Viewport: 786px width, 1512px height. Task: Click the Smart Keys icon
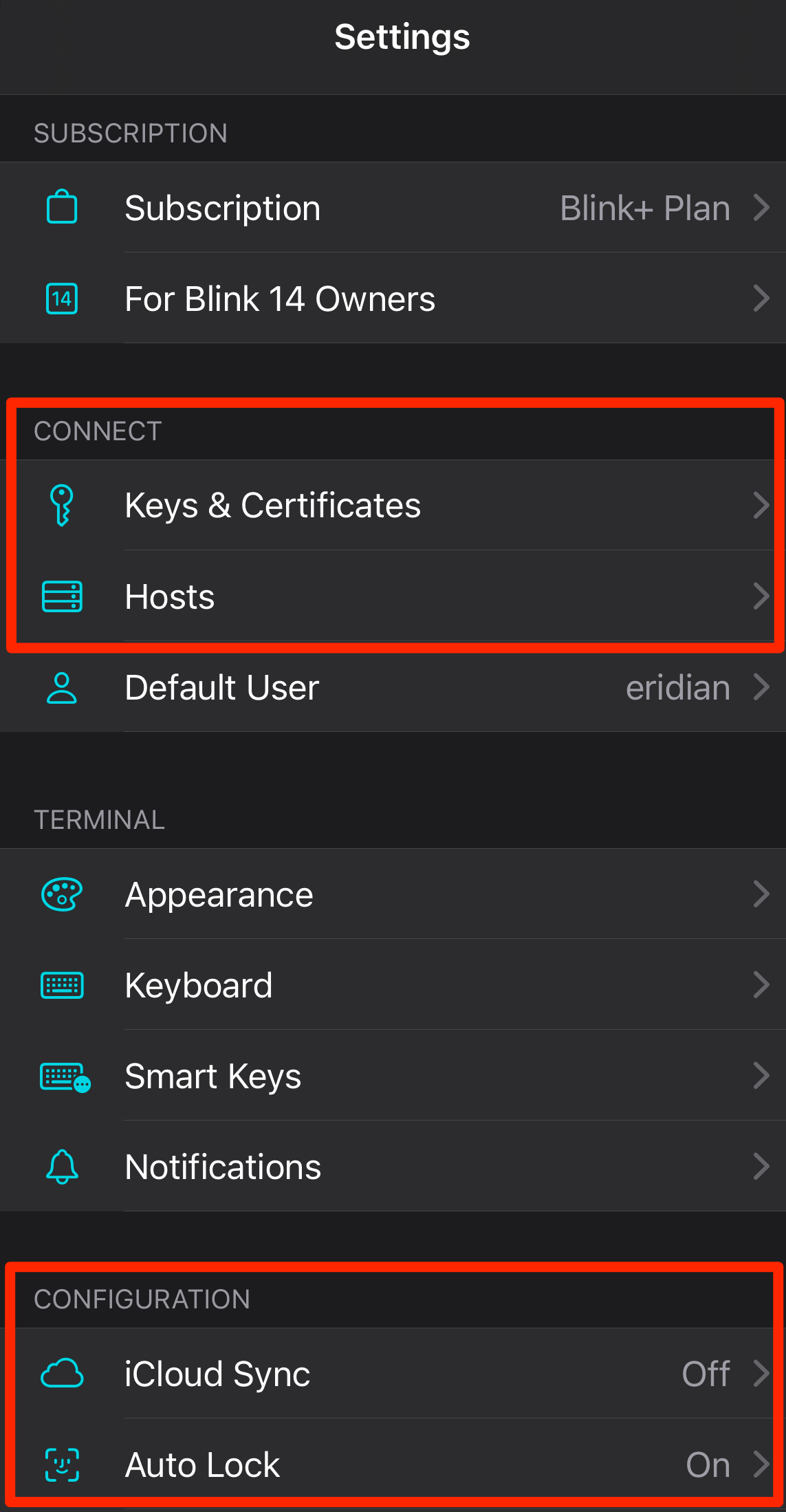(65, 1077)
